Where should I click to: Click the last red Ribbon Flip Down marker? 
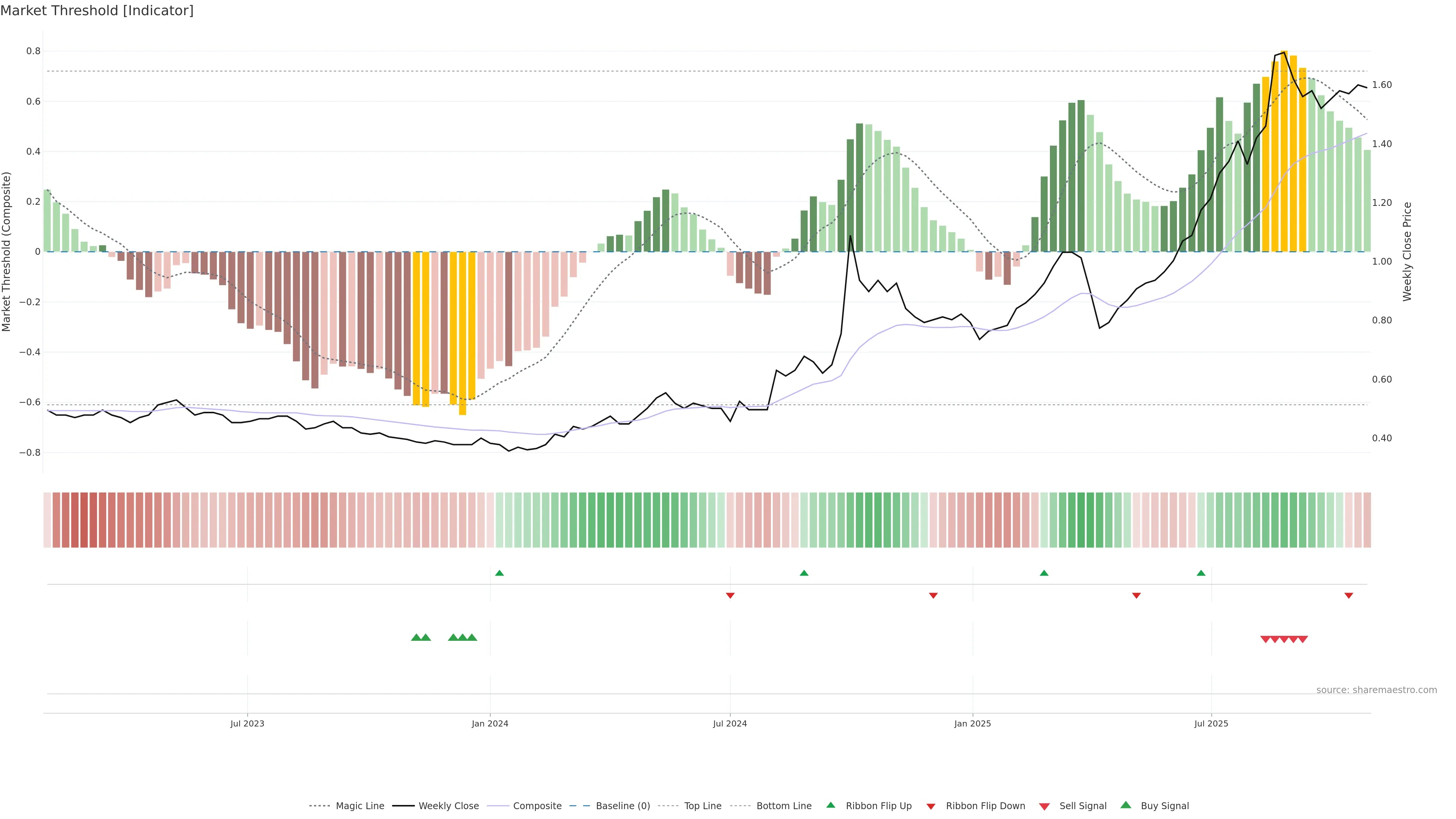tap(1349, 596)
